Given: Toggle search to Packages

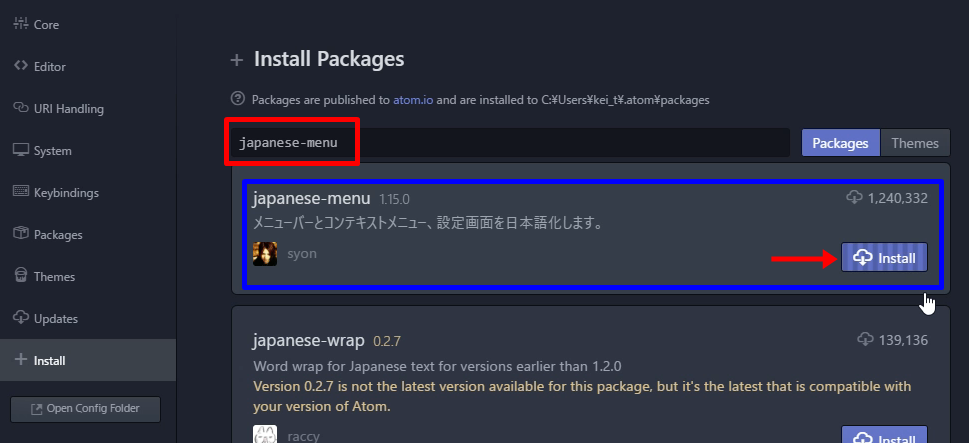Looking at the screenshot, I should 840,143.
